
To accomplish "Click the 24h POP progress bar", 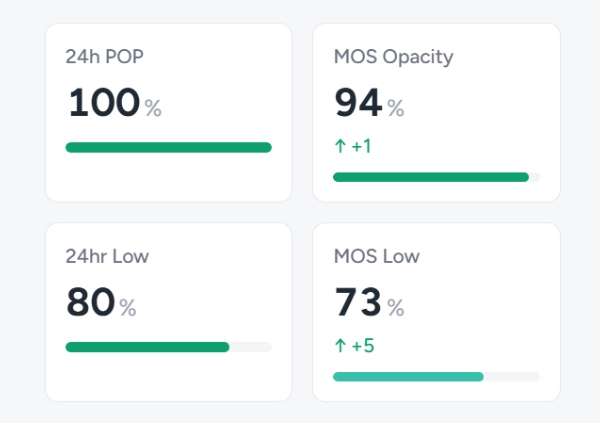I will 168,147.
